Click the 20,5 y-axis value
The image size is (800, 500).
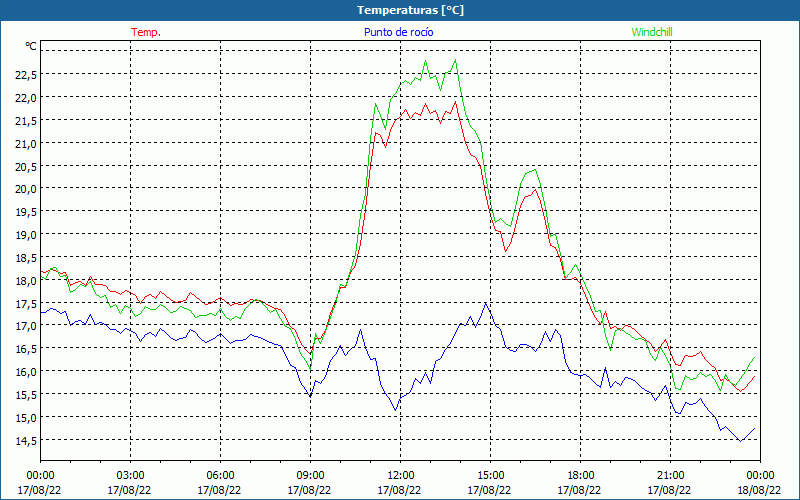click(26, 166)
